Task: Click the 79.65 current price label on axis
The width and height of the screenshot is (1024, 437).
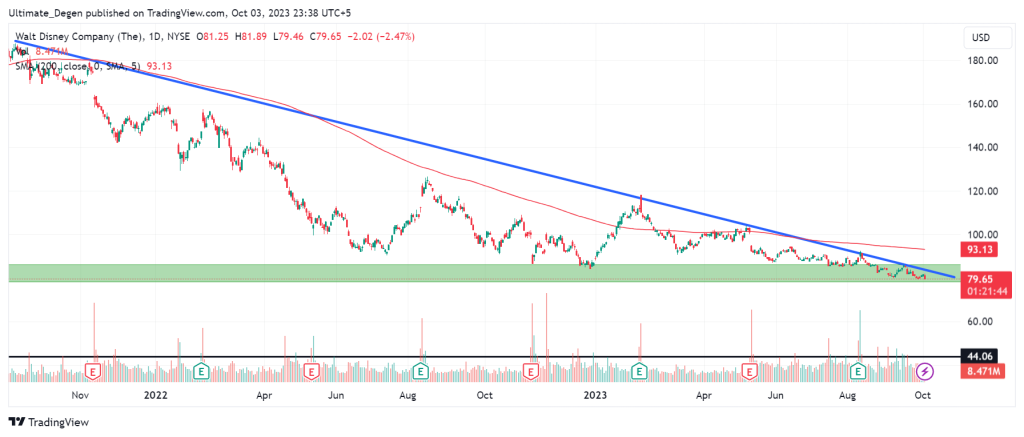Action: click(x=978, y=279)
